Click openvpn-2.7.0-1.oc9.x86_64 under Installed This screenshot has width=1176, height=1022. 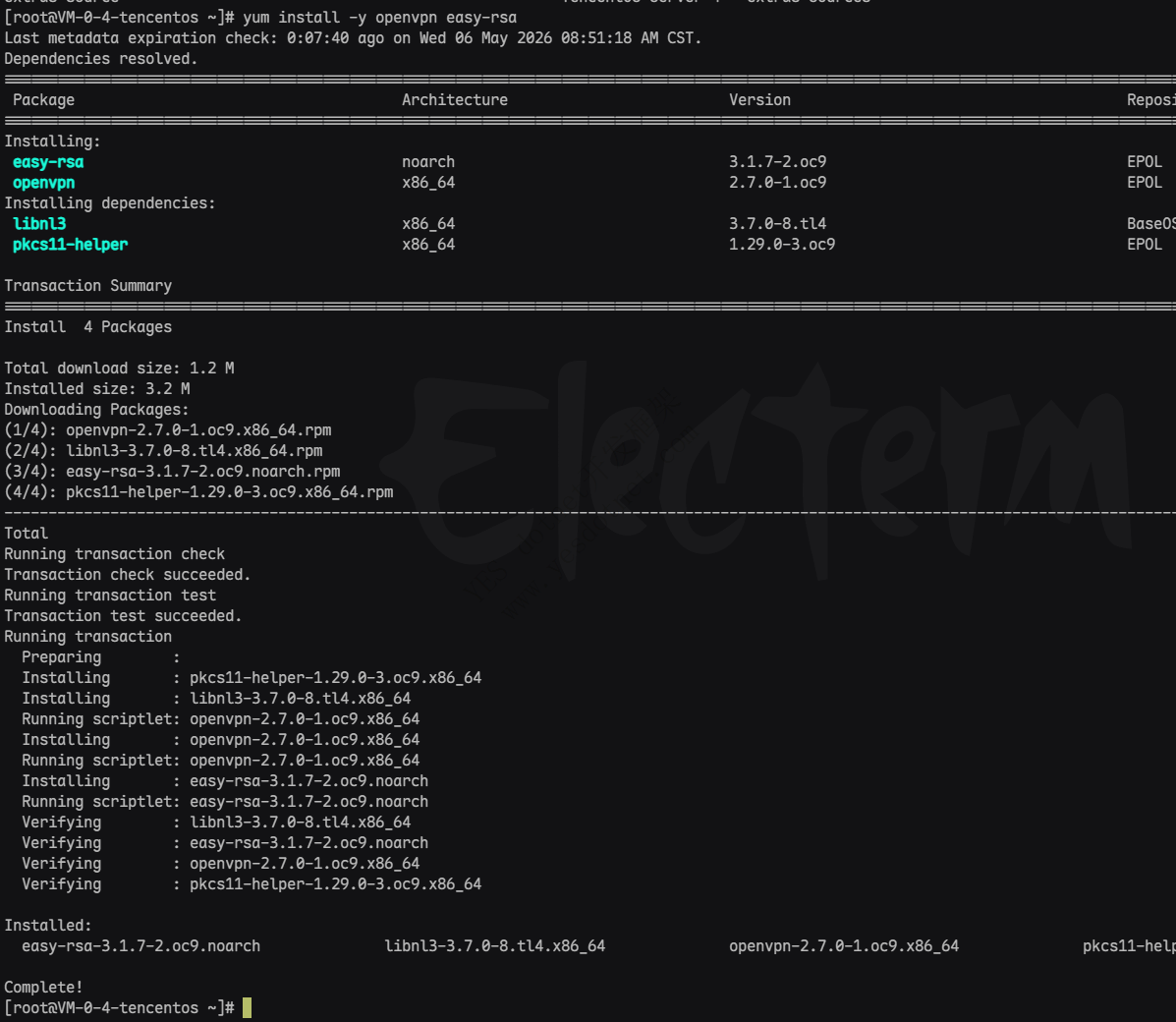(x=844, y=946)
